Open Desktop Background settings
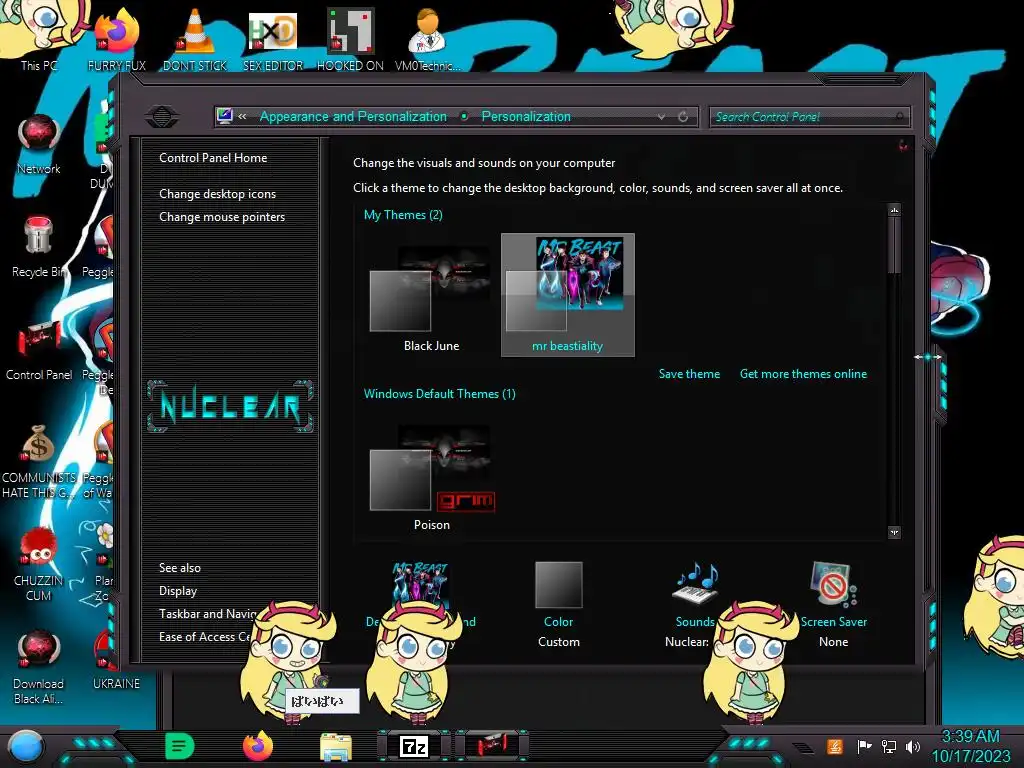The height and width of the screenshot is (768, 1024). point(421,593)
